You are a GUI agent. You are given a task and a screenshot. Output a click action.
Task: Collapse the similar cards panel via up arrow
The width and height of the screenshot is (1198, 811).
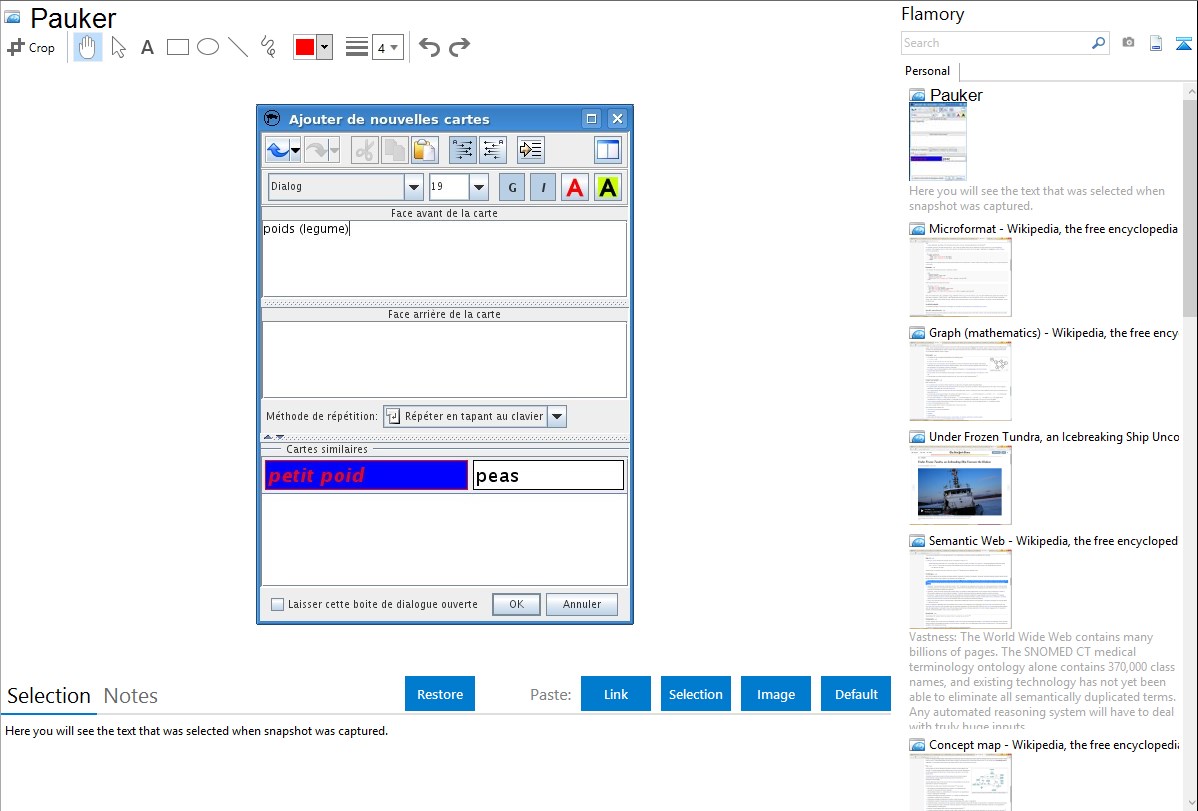point(268,437)
